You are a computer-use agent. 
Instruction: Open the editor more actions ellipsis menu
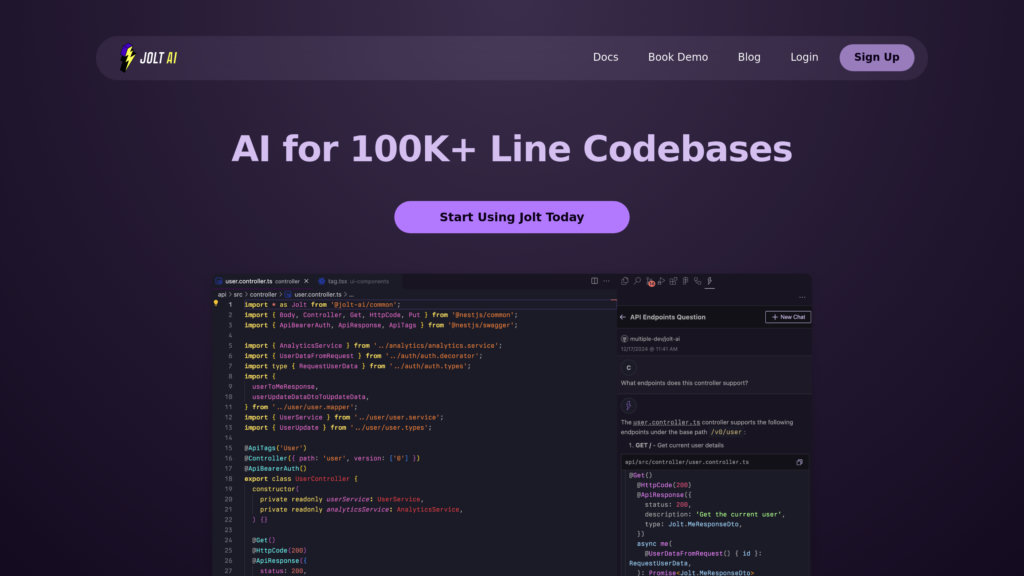click(606, 281)
